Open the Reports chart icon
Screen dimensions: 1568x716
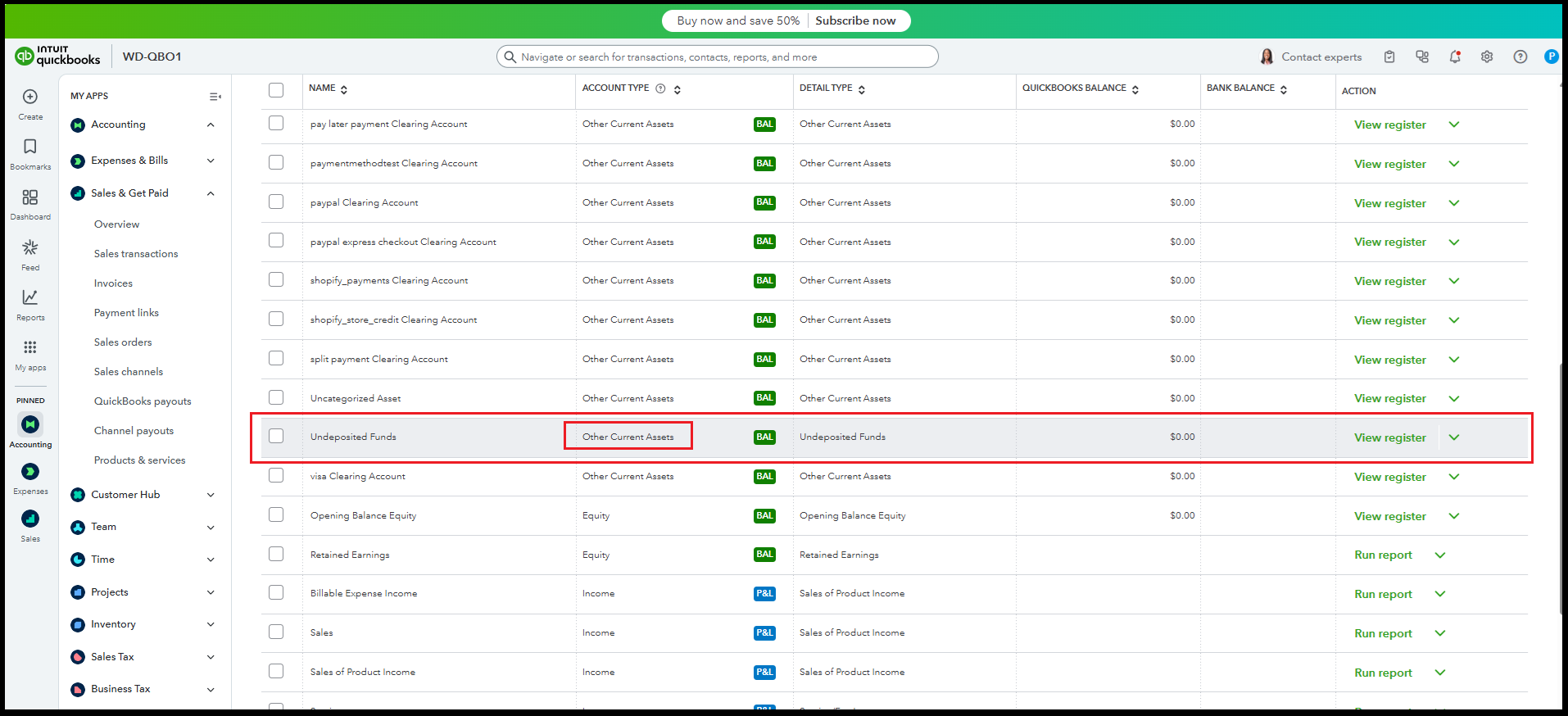(30, 297)
